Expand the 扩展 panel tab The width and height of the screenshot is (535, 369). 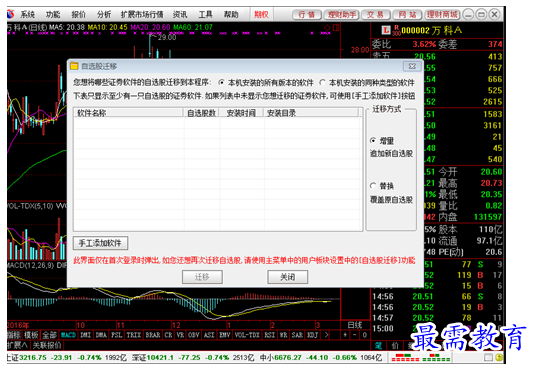coord(17,345)
